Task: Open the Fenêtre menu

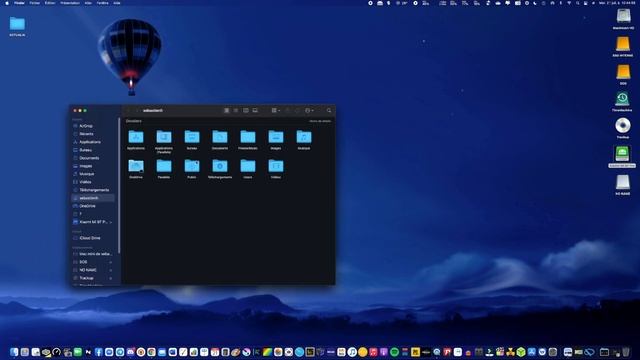Action: point(102,3)
